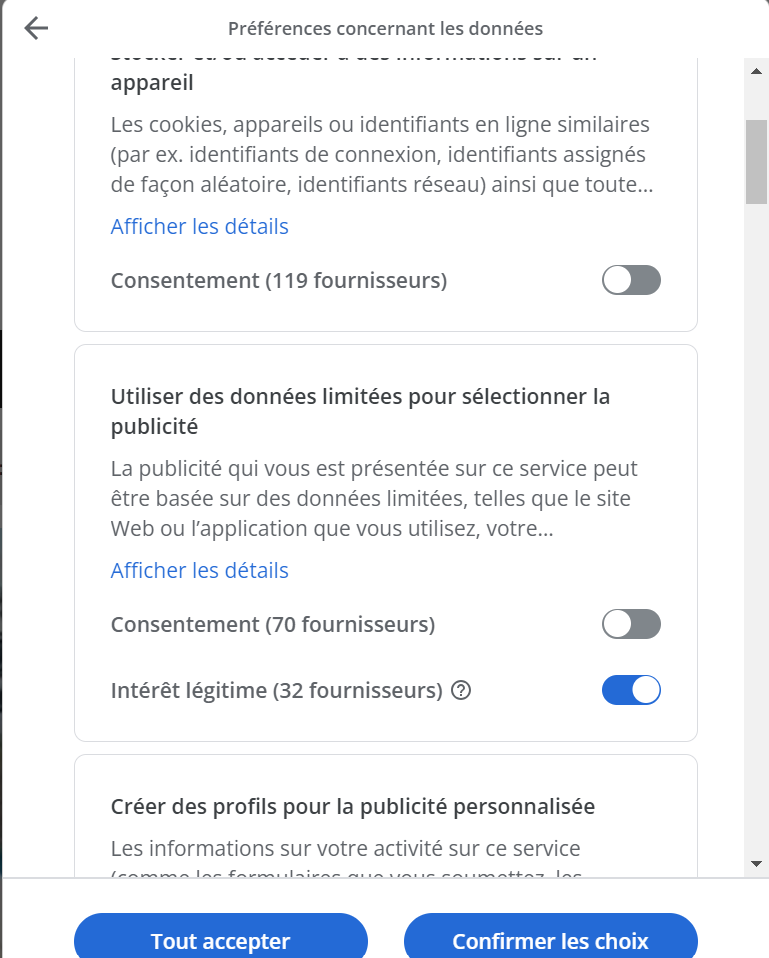Show details for limited data advertising
This screenshot has height=958, width=769.
(x=199, y=570)
